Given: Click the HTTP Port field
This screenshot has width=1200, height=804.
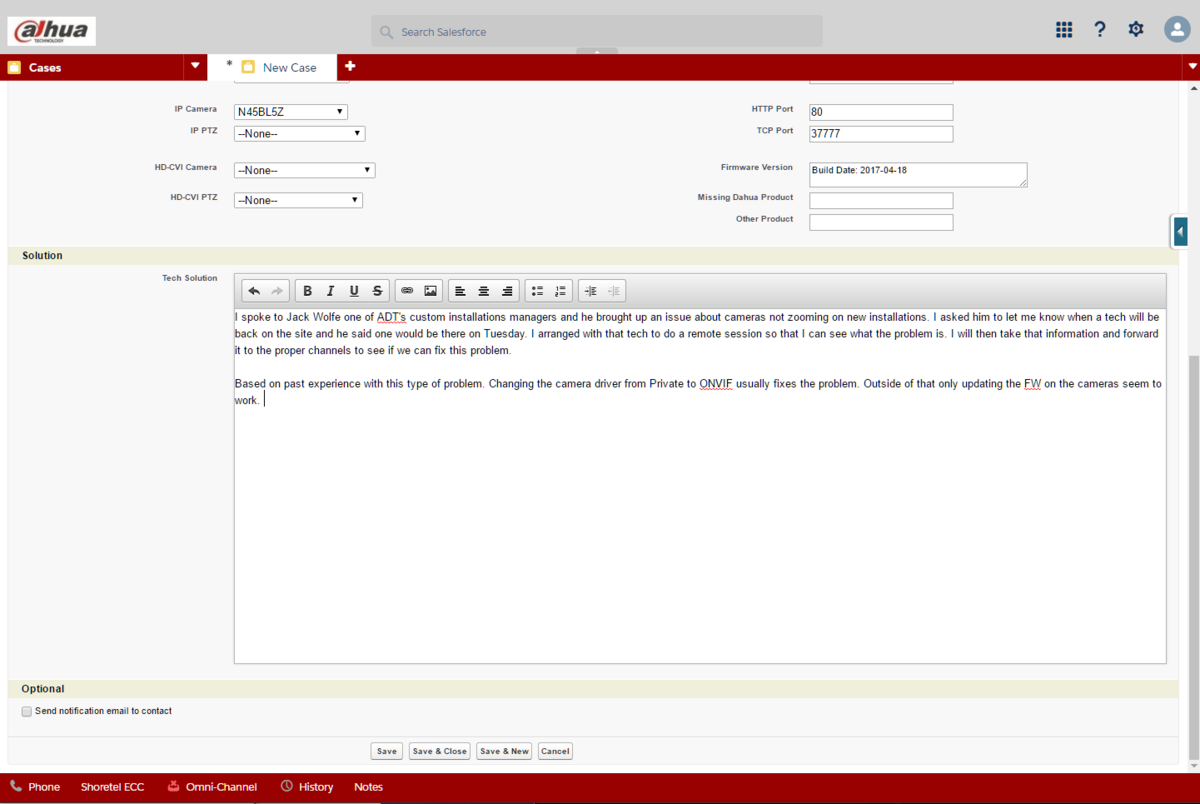Looking at the screenshot, I should coord(881,112).
